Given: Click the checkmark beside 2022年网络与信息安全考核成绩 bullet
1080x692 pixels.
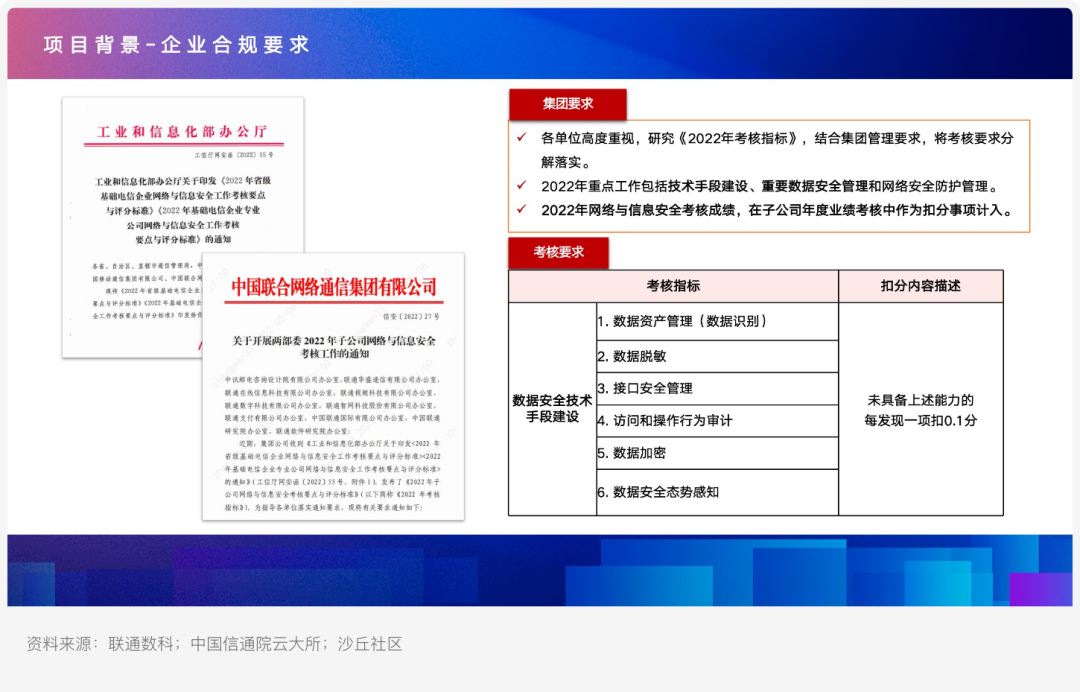Looking at the screenshot, I should [521, 210].
